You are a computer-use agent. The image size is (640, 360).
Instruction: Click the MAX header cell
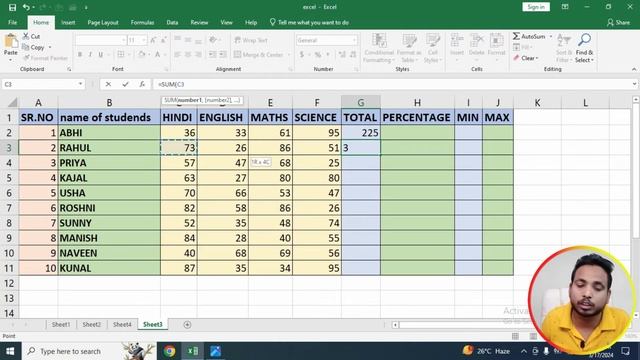coord(498,118)
